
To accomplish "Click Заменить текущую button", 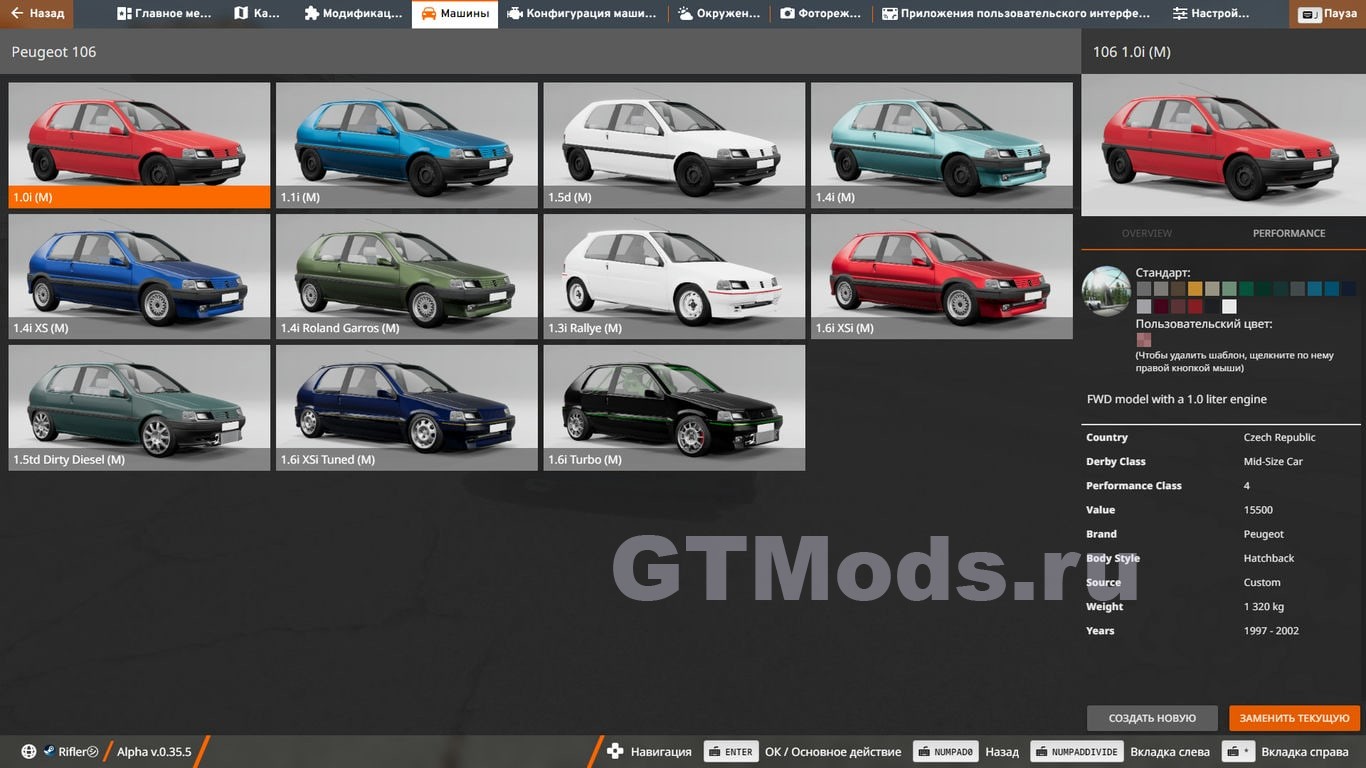I will click(x=1295, y=718).
